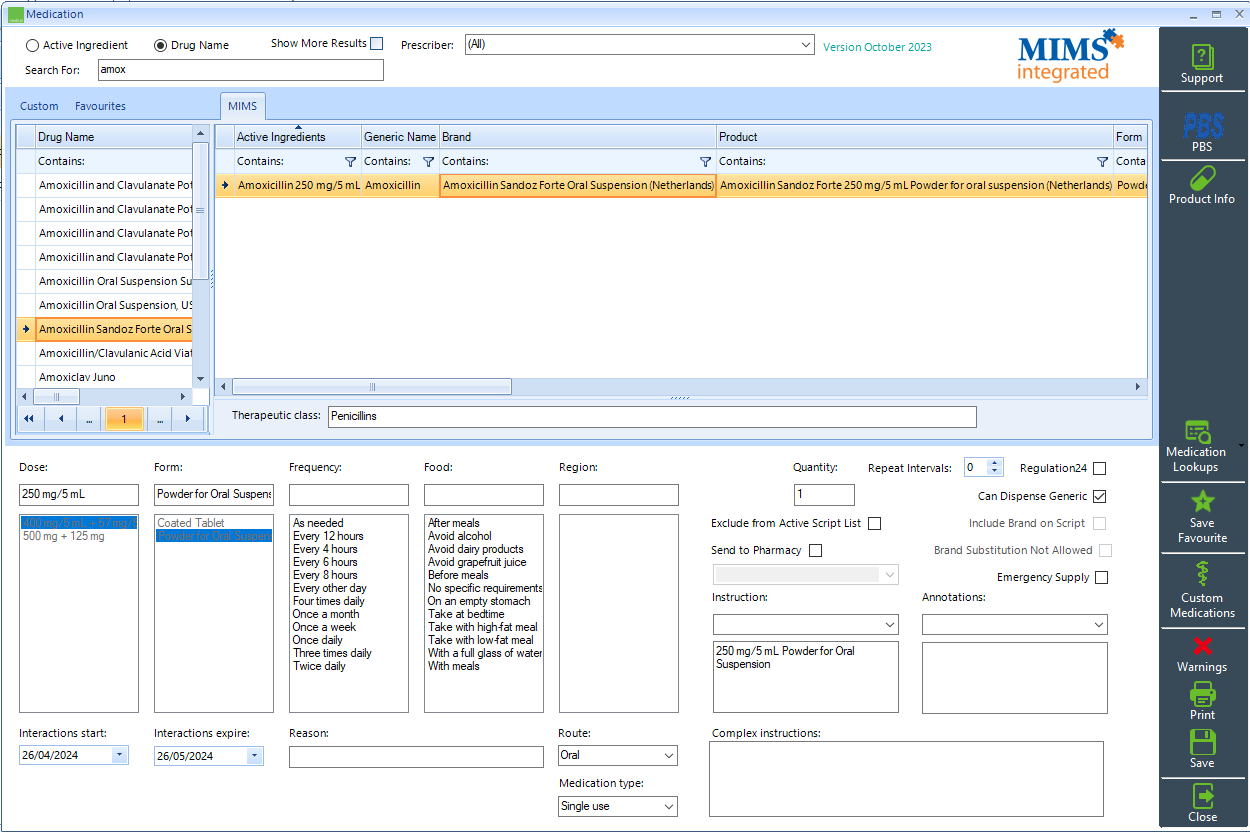
Task: Click the Generic Name column header
Action: click(x=400, y=137)
